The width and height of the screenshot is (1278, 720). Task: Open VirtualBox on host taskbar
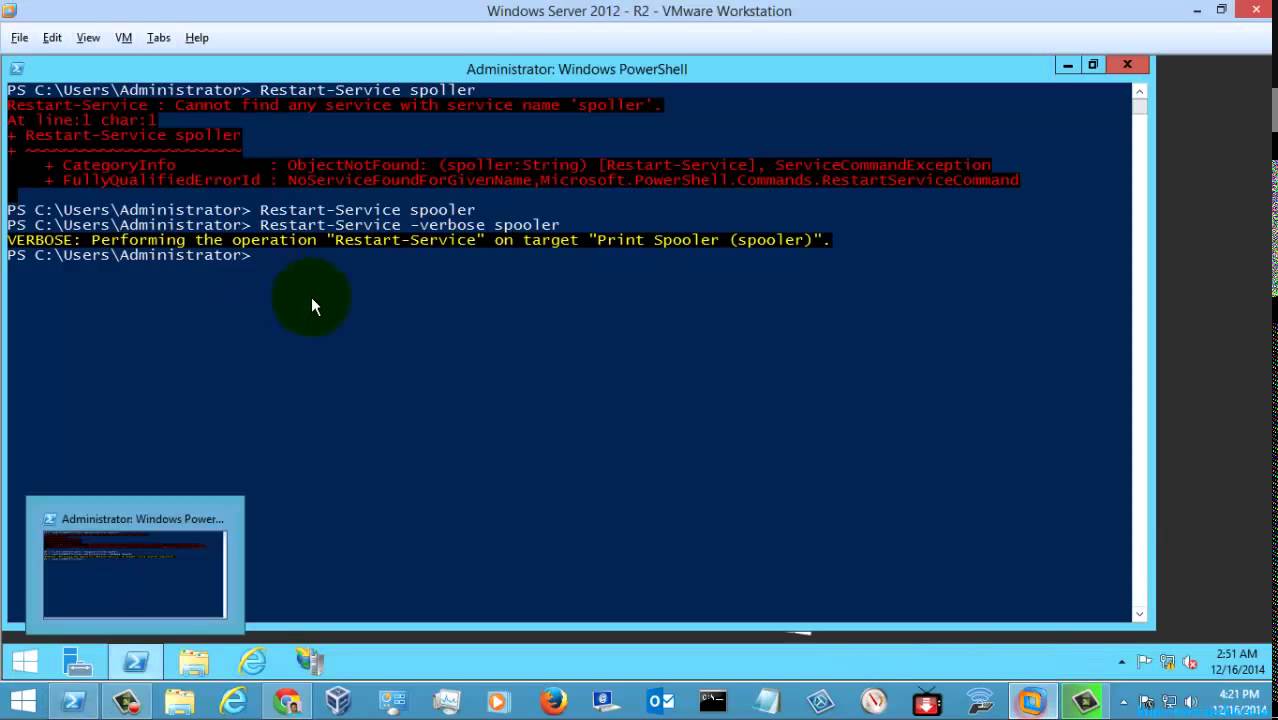point(339,702)
